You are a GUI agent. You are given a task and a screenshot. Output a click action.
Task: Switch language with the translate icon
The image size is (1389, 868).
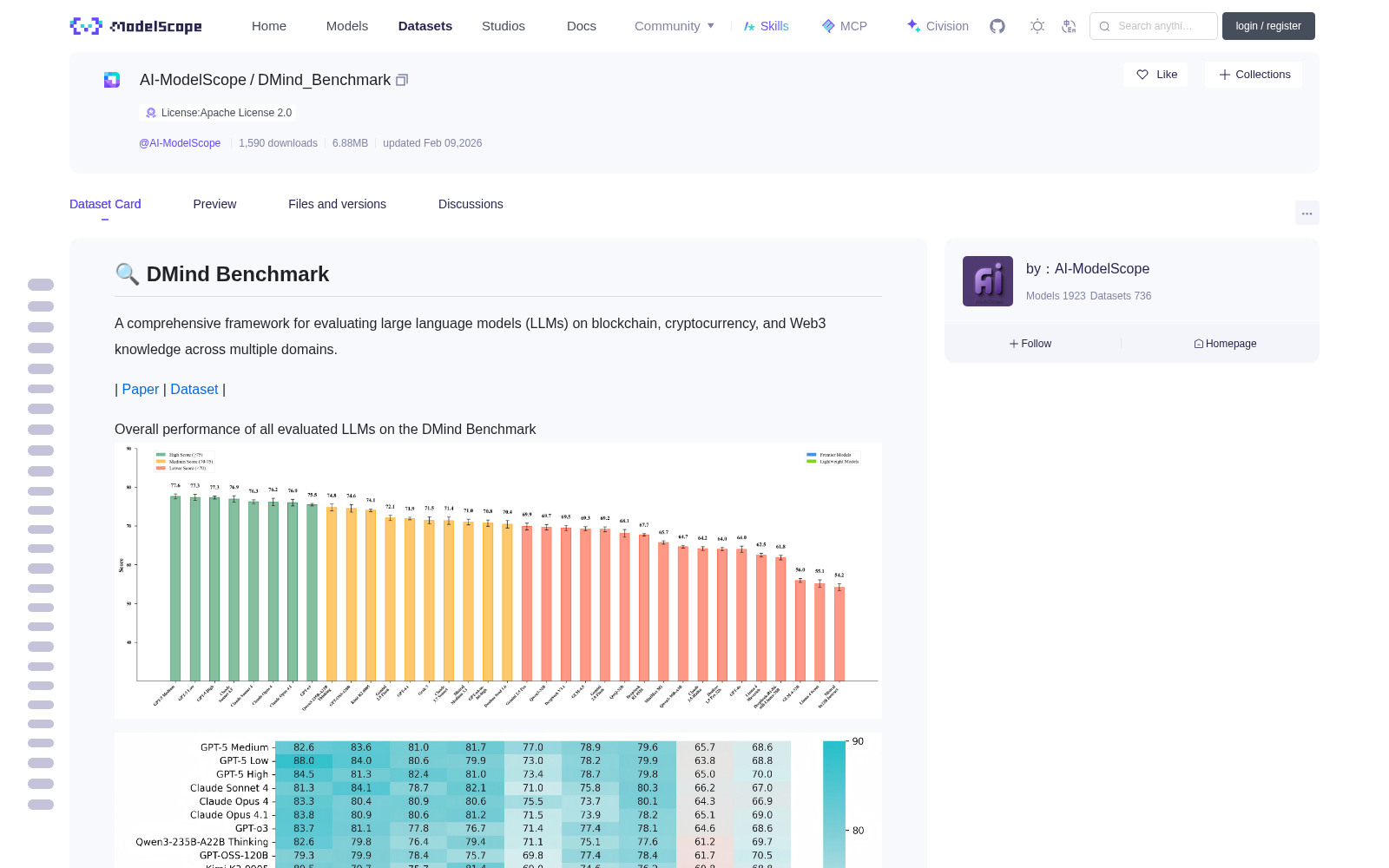tap(1069, 26)
